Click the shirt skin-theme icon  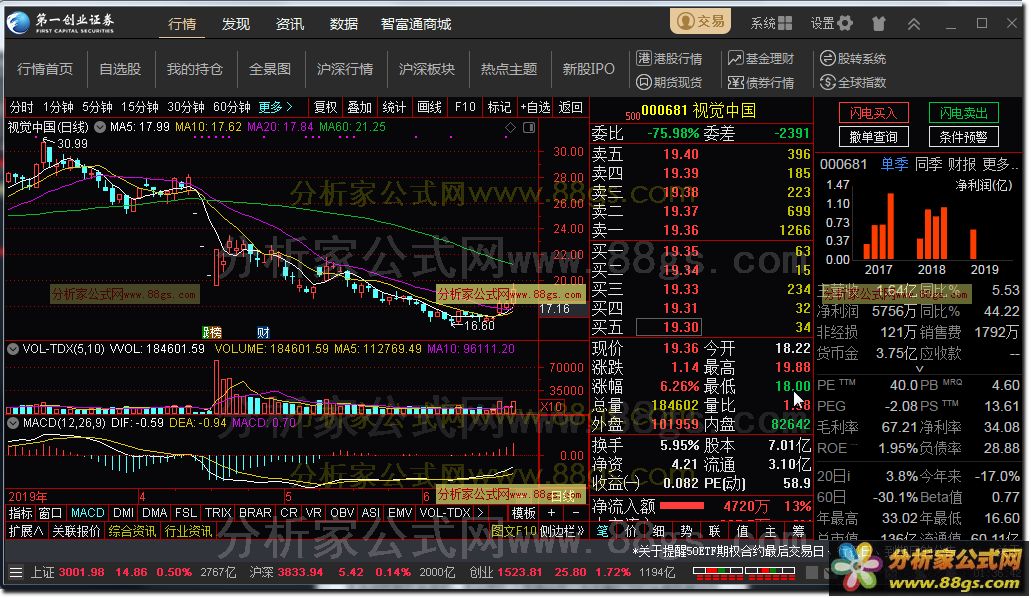tap(878, 24)
